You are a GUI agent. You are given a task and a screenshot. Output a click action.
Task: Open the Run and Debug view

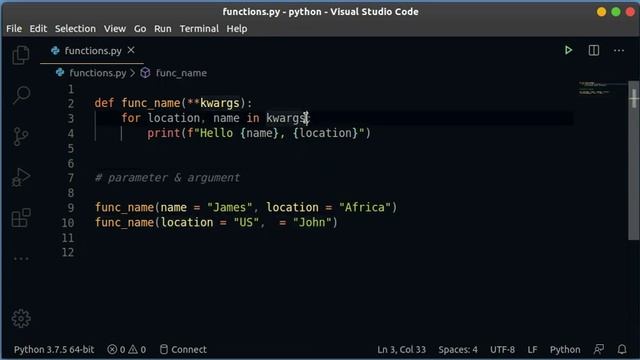coord(21,177)
